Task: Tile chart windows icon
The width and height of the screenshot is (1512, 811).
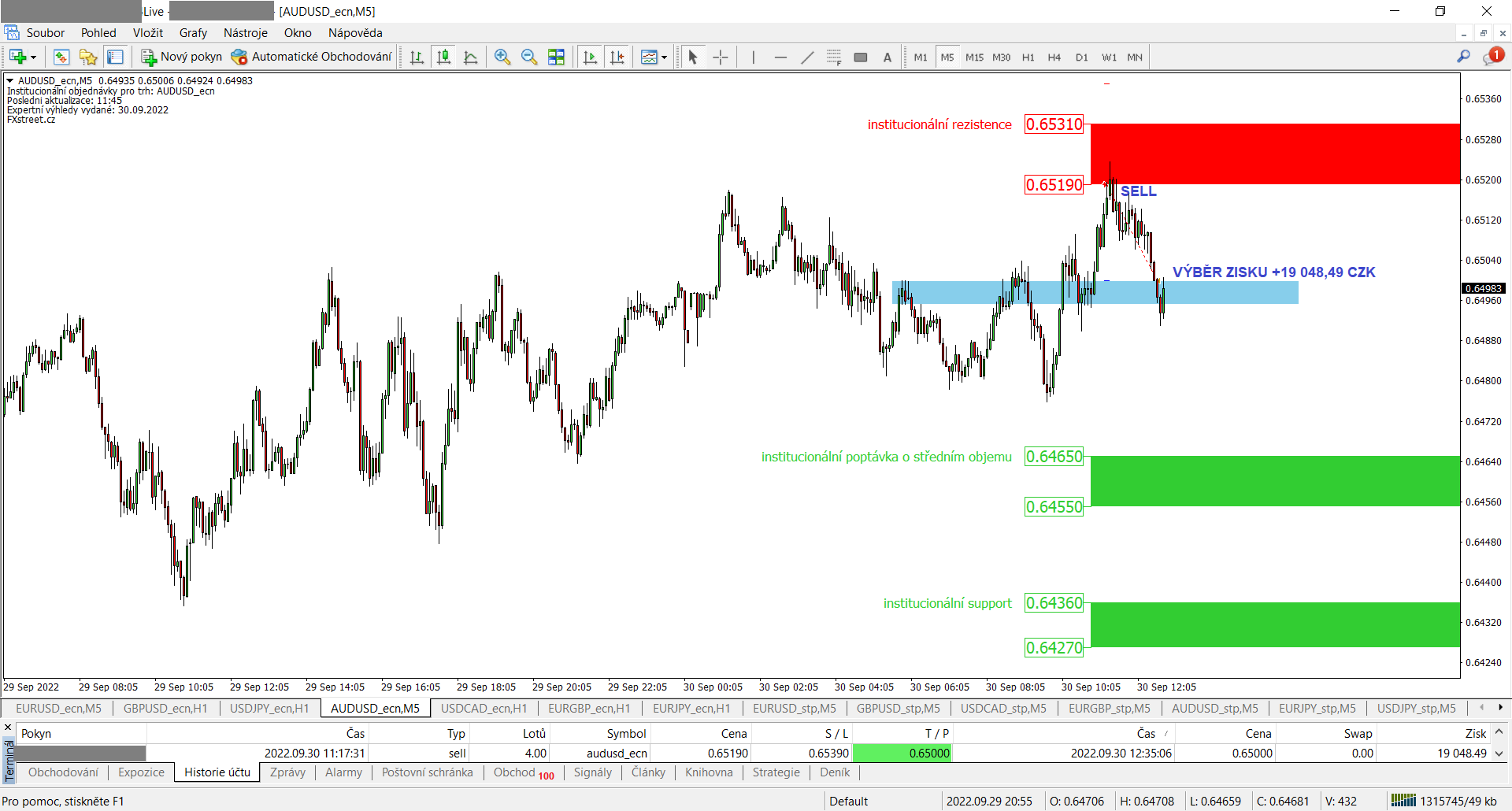Action: coord(556,57)
